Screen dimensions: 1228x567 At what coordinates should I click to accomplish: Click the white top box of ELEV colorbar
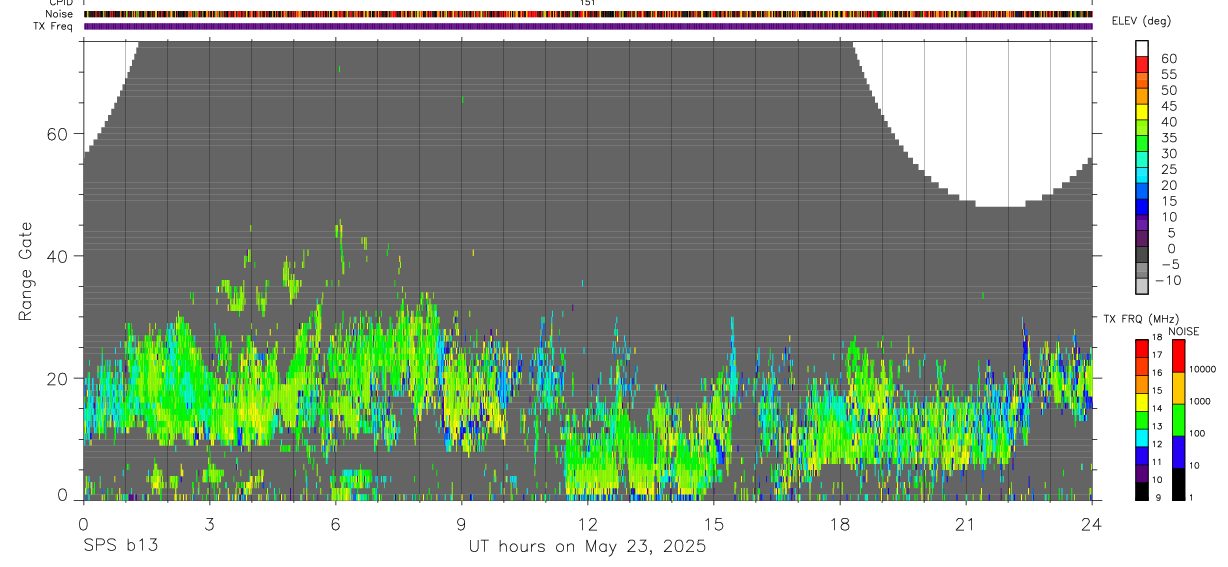1142,48
